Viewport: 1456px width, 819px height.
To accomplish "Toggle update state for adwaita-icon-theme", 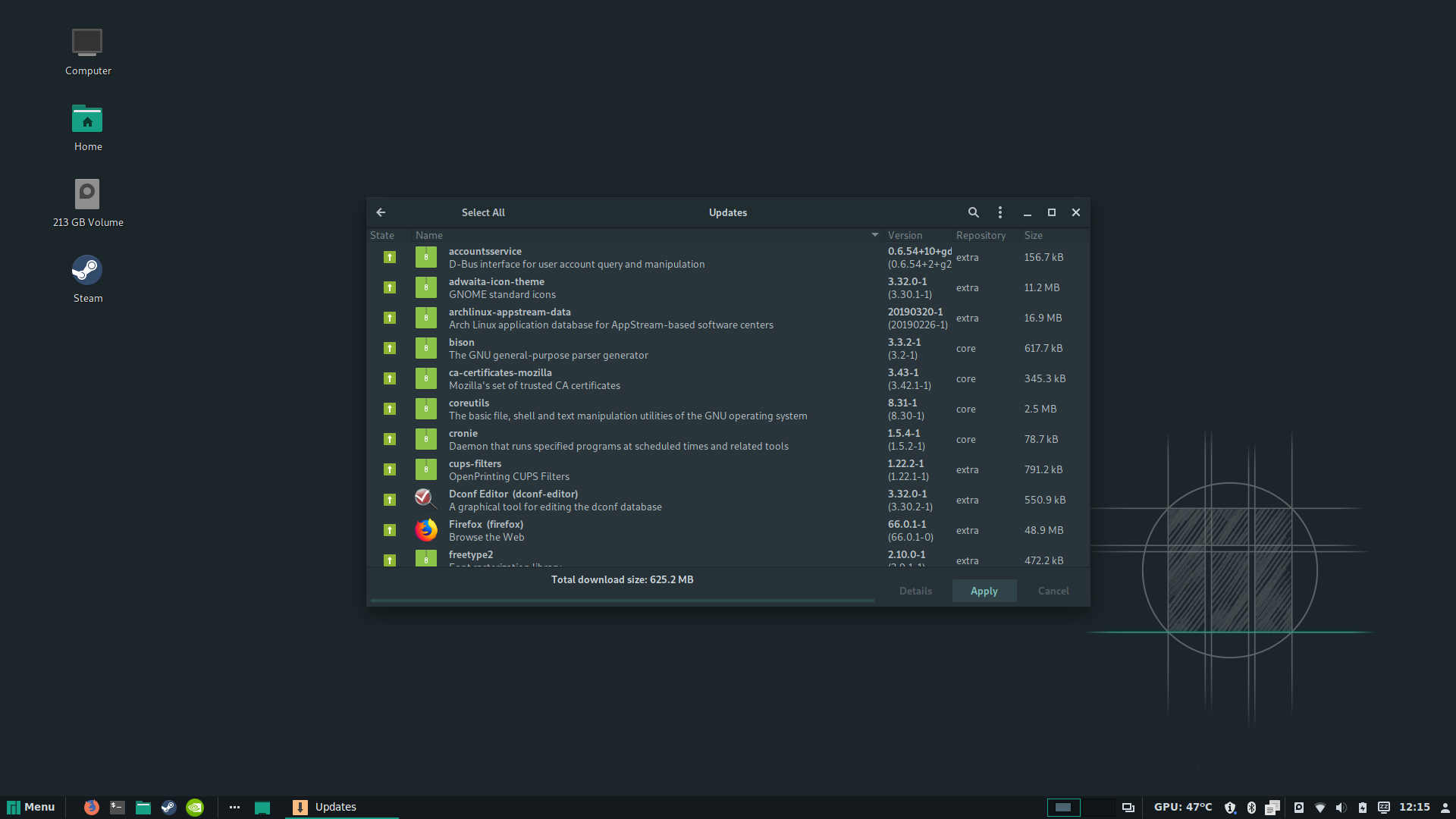I will click(x=389, y=287).
